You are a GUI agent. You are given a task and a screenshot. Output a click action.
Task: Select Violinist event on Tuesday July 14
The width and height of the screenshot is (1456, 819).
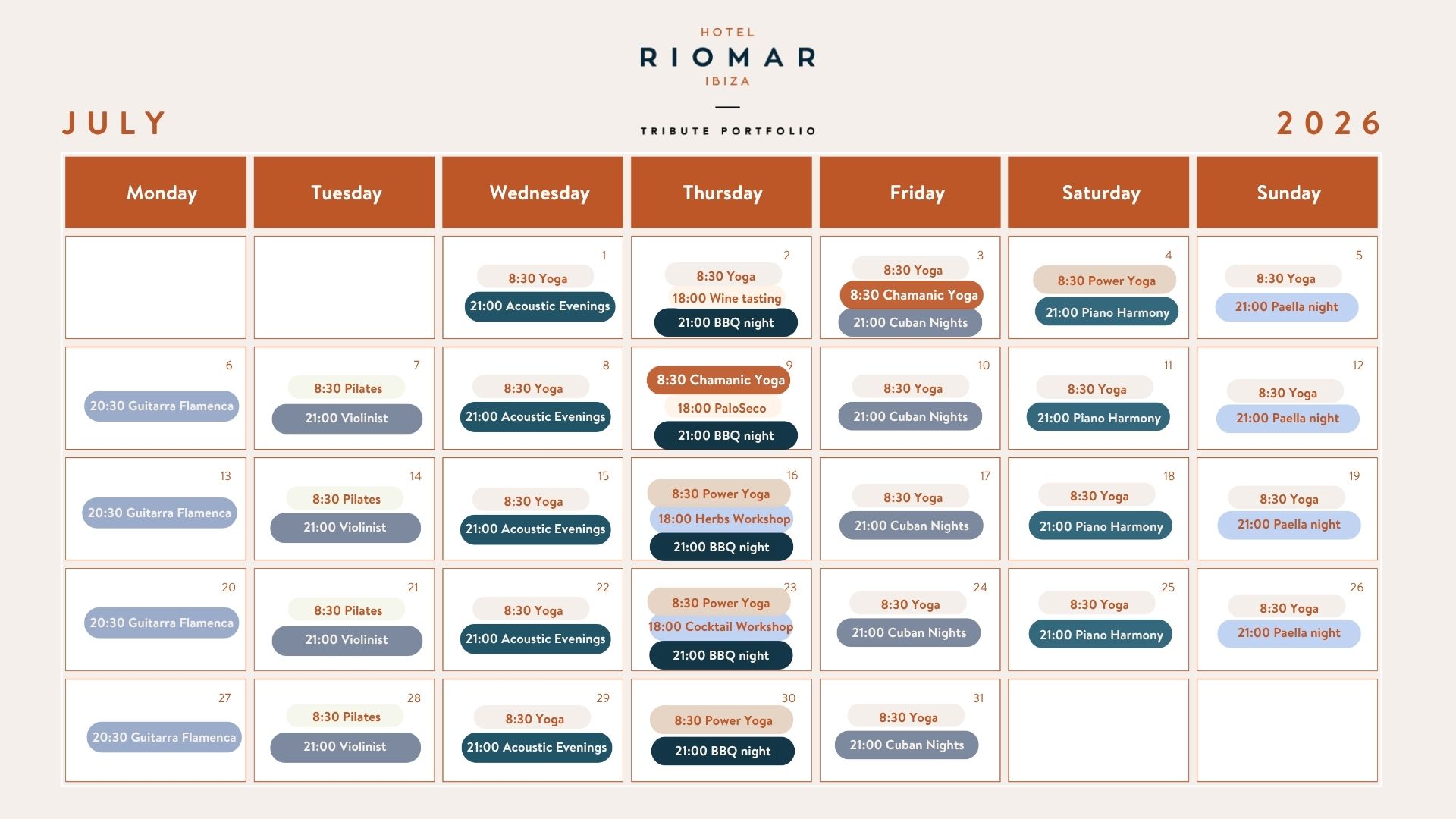click(345, 528)
